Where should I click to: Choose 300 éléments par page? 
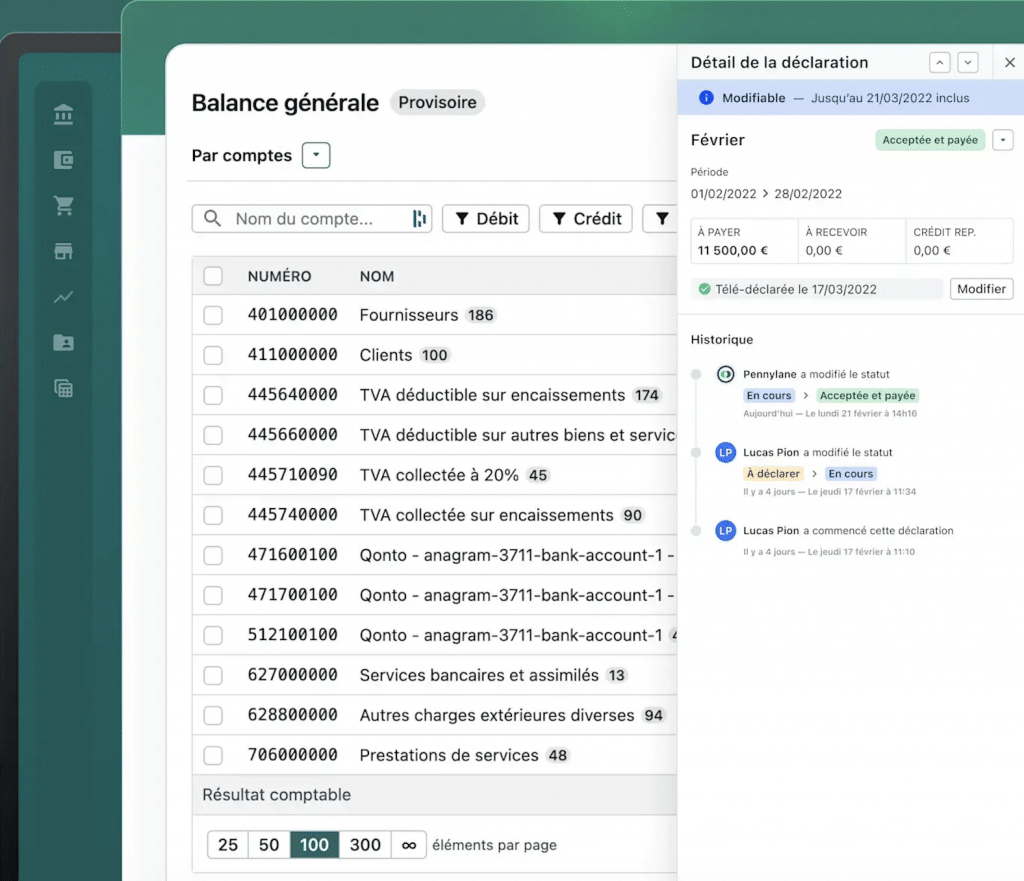365,845
